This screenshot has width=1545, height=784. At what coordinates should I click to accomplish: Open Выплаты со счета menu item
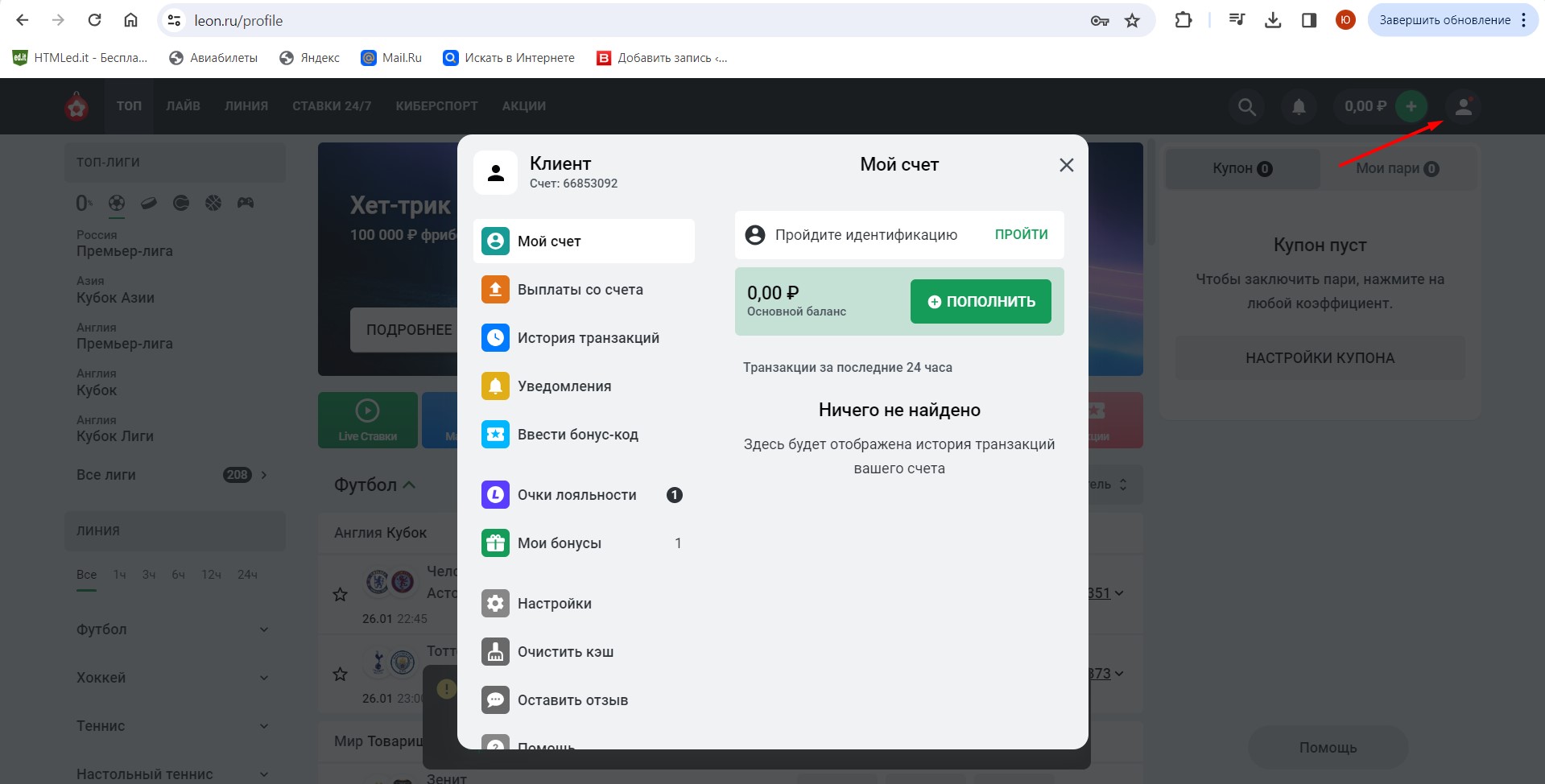(x=580, y=290)
